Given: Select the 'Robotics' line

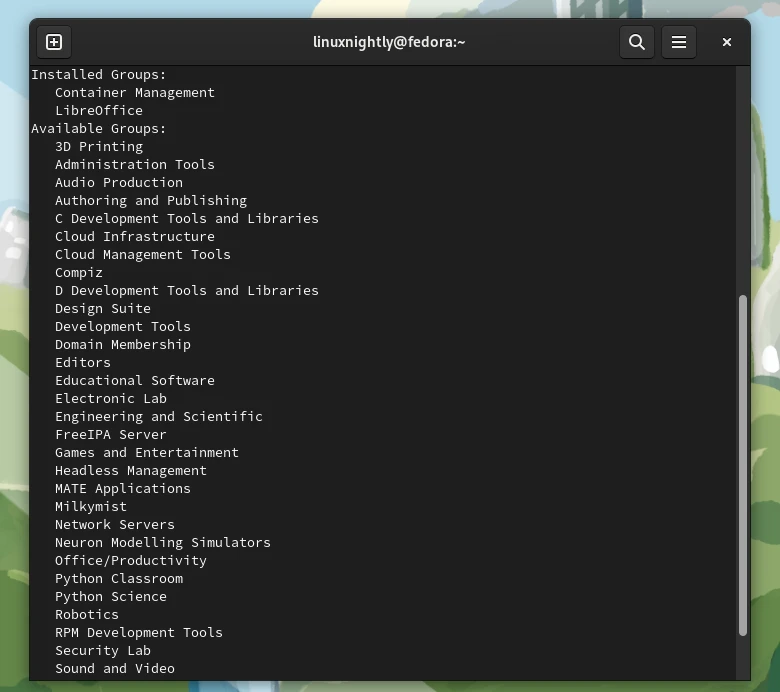Looking at the screenshot, I should (87, 614).
